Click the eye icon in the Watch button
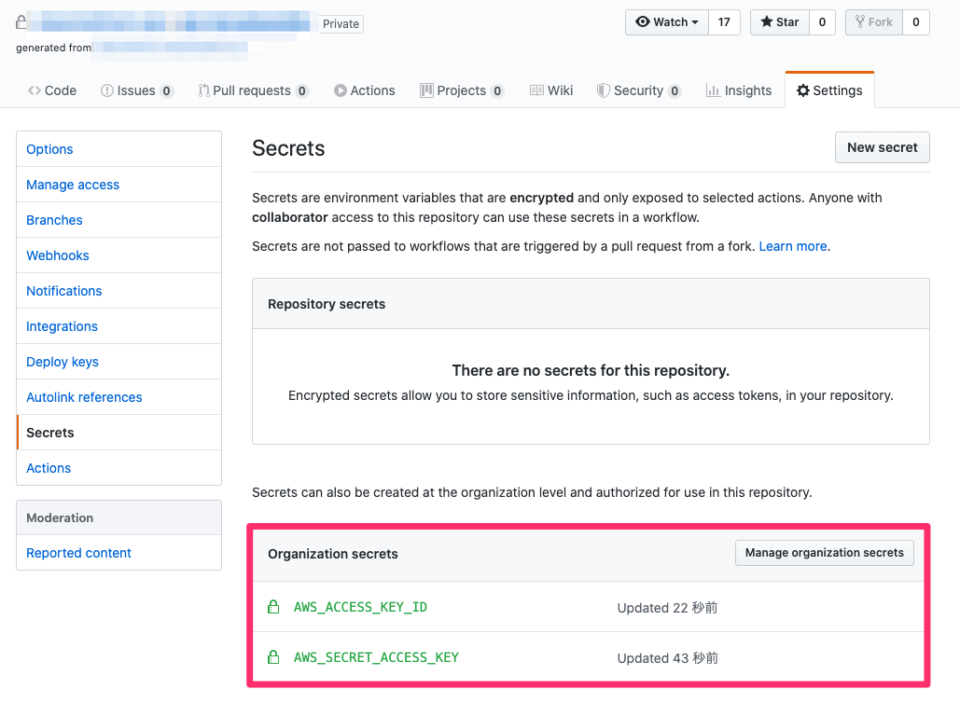The height and width of the screenshot is (703, 960). pos(642,22)
